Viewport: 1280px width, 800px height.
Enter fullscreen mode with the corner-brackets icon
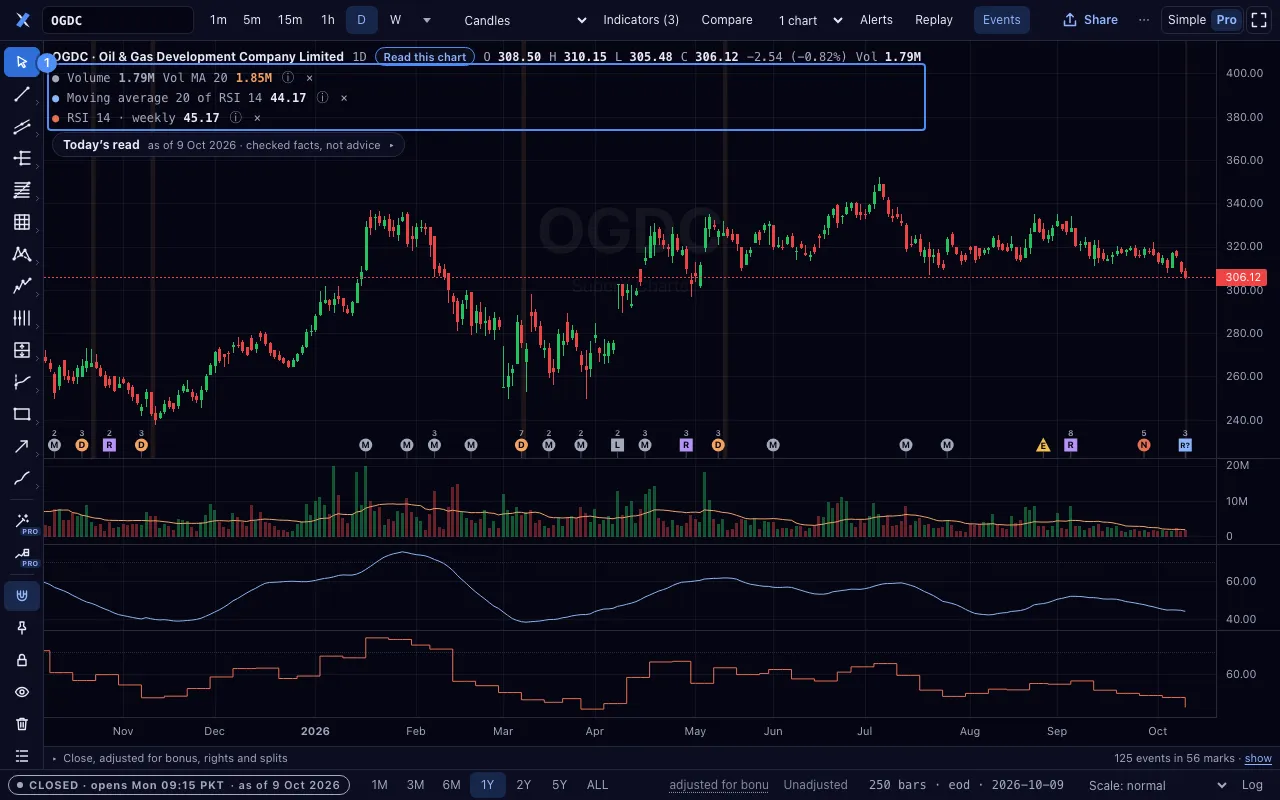click(1259, 20)
